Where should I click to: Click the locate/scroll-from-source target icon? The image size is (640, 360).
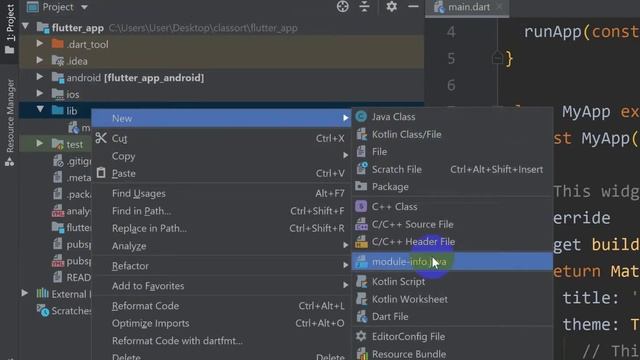342,7
